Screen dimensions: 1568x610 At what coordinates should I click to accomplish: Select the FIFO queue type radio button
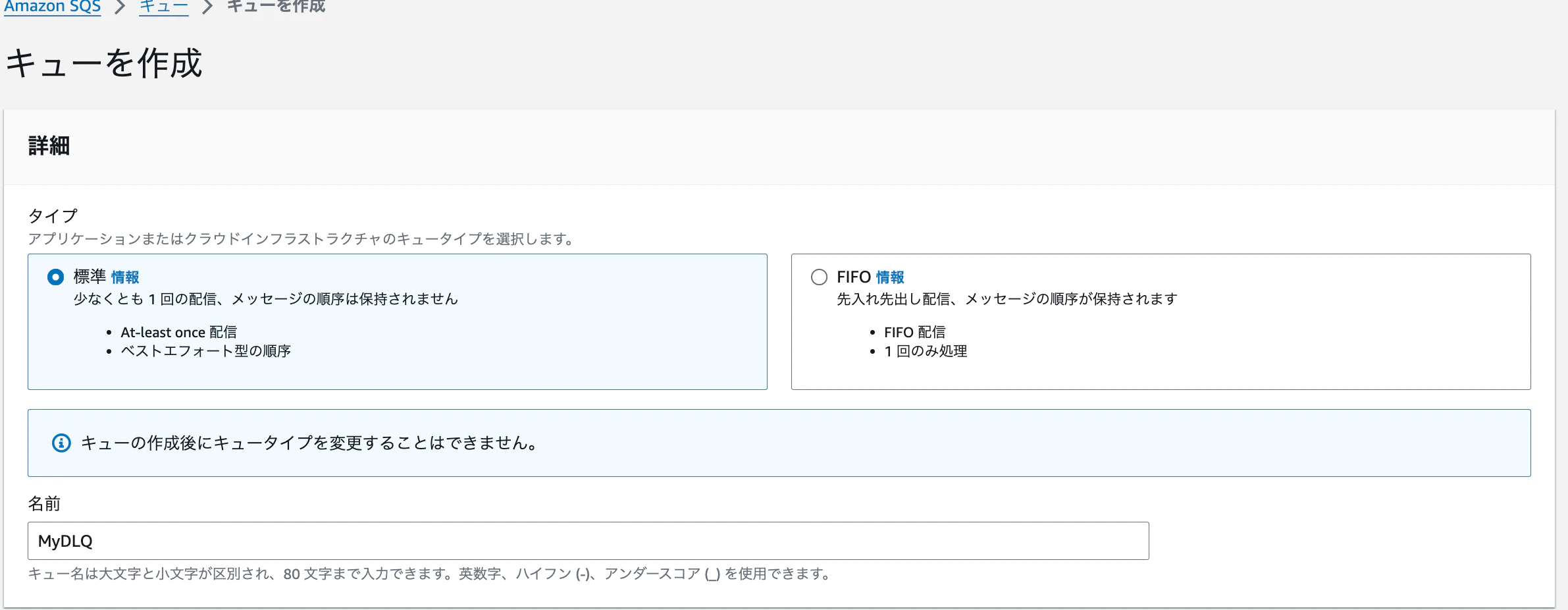[820, 277]
